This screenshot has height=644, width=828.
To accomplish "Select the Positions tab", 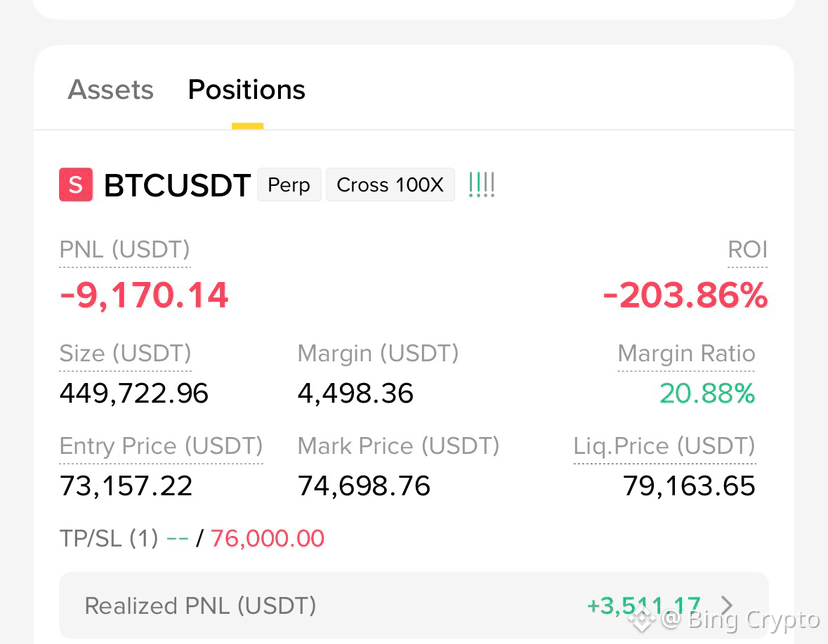I will click(x=247, y=90).
